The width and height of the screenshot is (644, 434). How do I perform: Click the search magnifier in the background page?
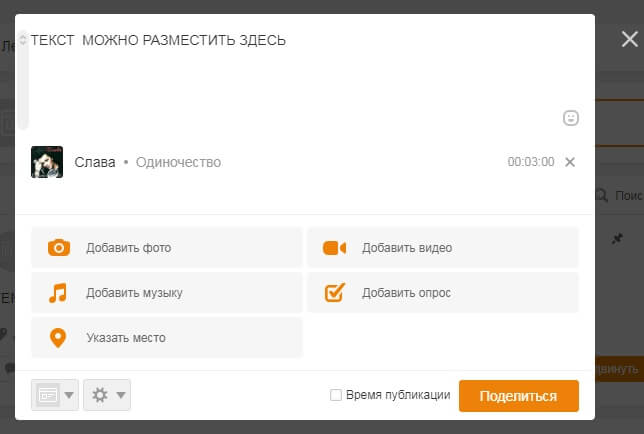[x=601, y=195]
